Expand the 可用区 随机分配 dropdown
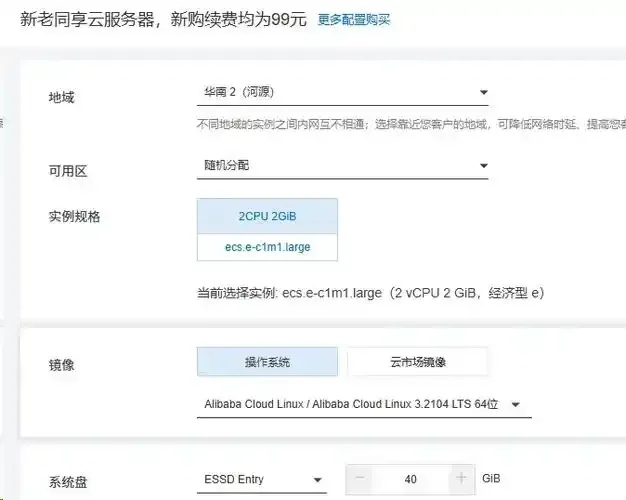The width and height of the screenshot is (626, 500). (343, 165)
